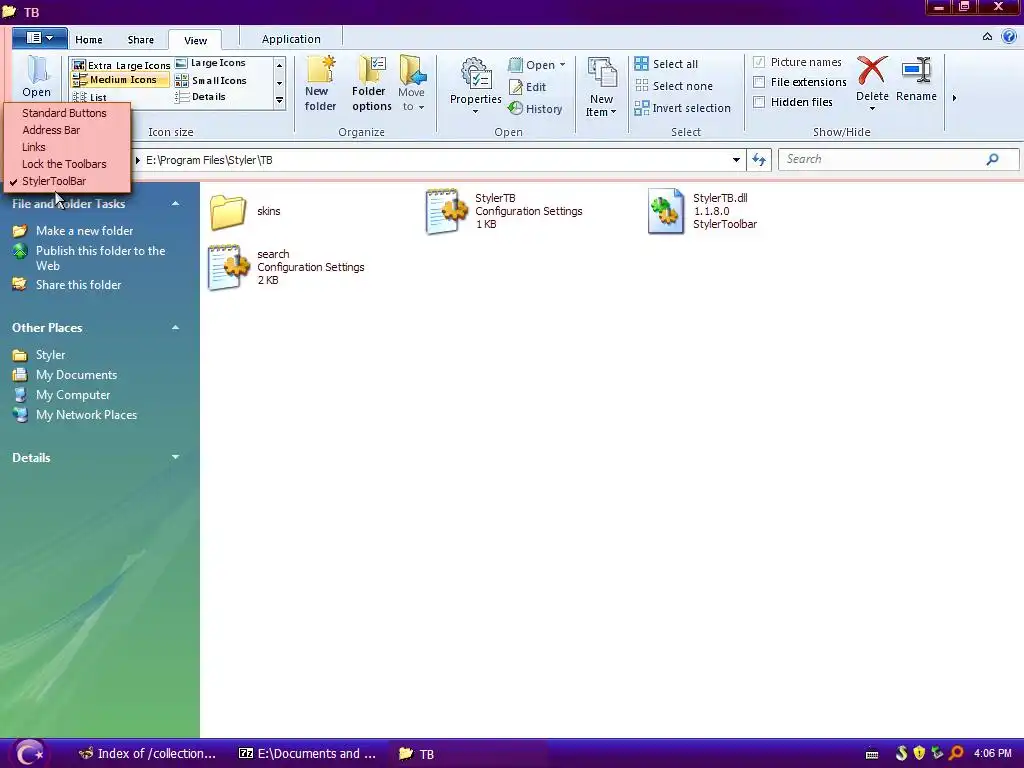Click Share this folder link
1024x768 pixels.
coord(78,285)
